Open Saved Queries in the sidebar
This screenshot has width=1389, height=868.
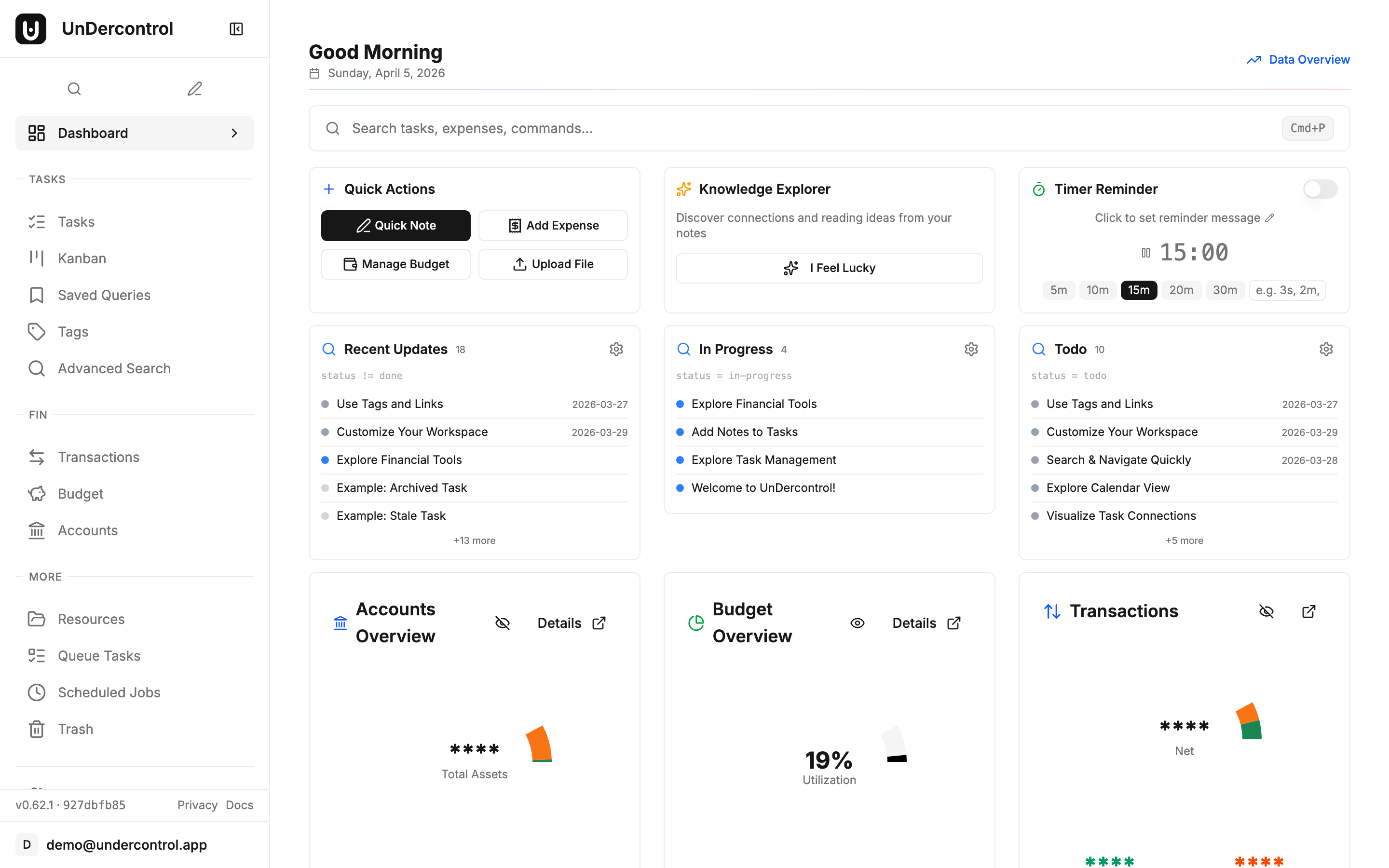pos(104,295)
